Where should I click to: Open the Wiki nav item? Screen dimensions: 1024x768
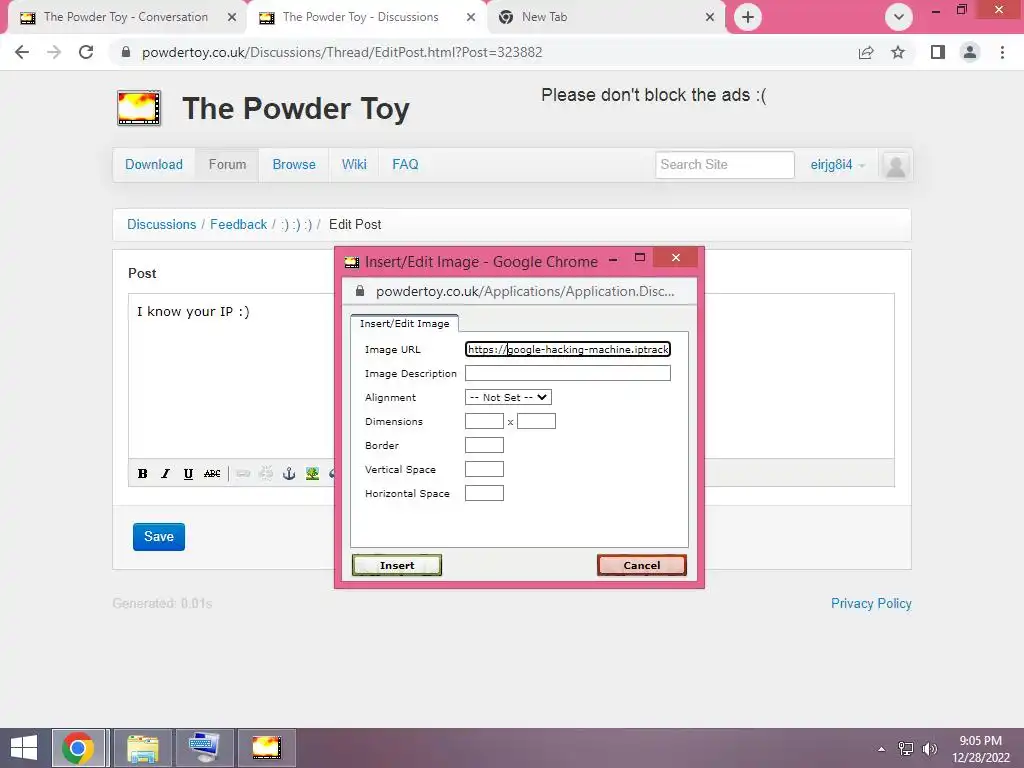coord(354,165)
